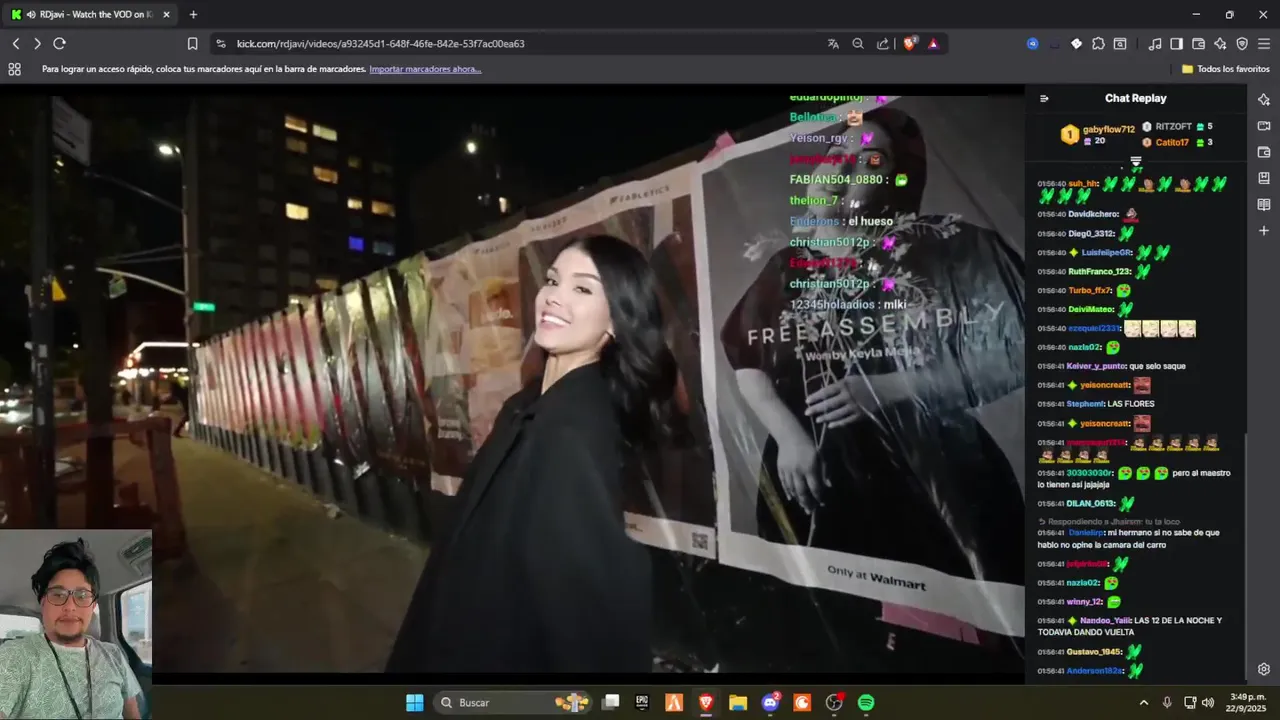Click chat username Davidkchero
The height and width of the screenshot is (720, 1280).
1093,214
